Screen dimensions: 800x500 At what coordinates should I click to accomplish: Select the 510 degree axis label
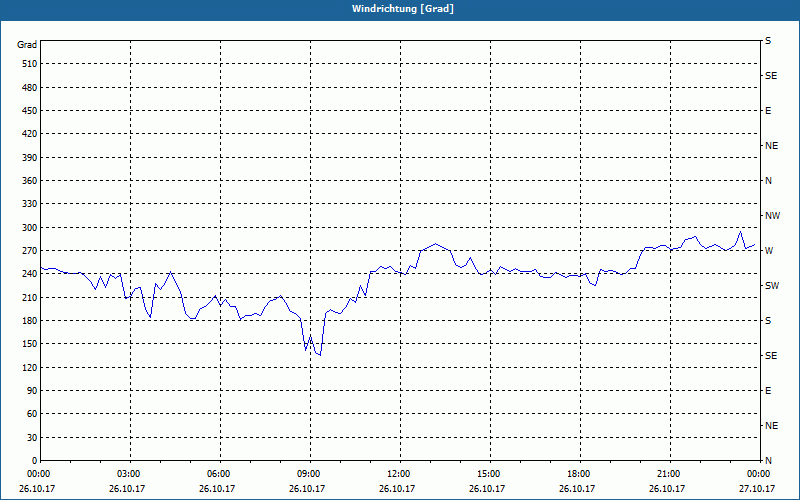click(x=30, y=64)
